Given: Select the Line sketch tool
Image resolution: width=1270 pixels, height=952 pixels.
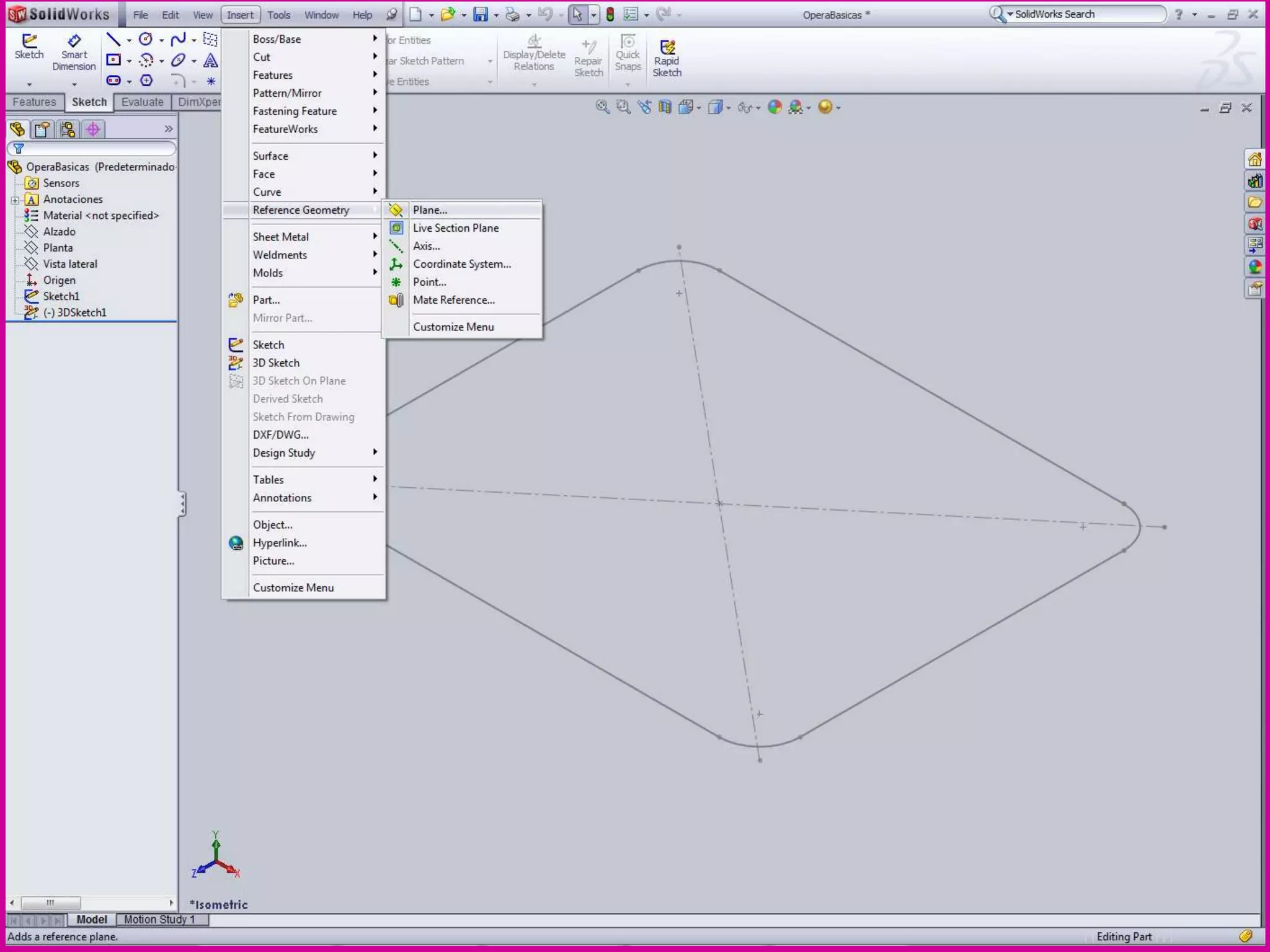Looking at the screenshot, I should pyautogui.click(x=113, y=40).
